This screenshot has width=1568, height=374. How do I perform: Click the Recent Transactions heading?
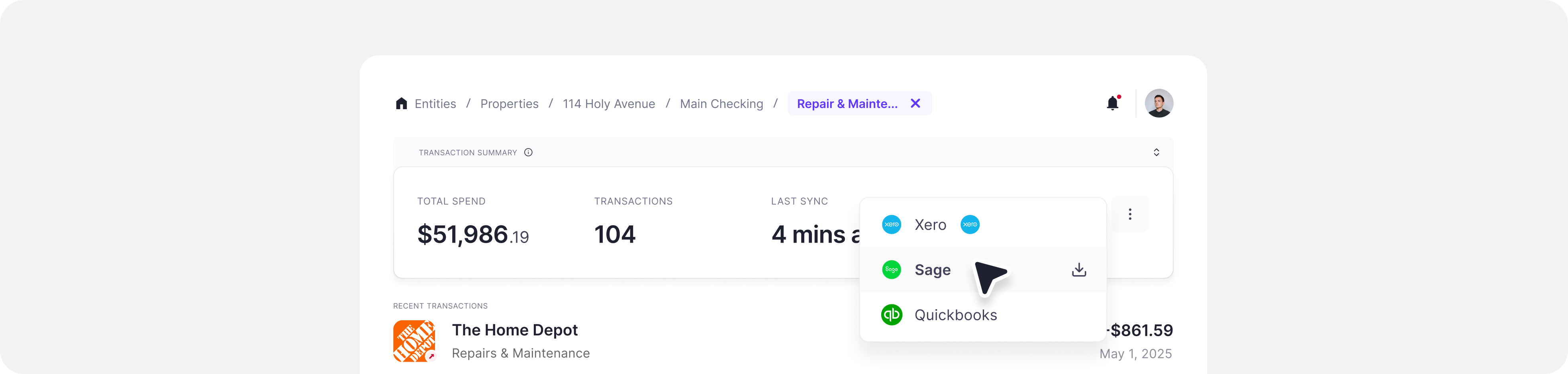(440, 306)
